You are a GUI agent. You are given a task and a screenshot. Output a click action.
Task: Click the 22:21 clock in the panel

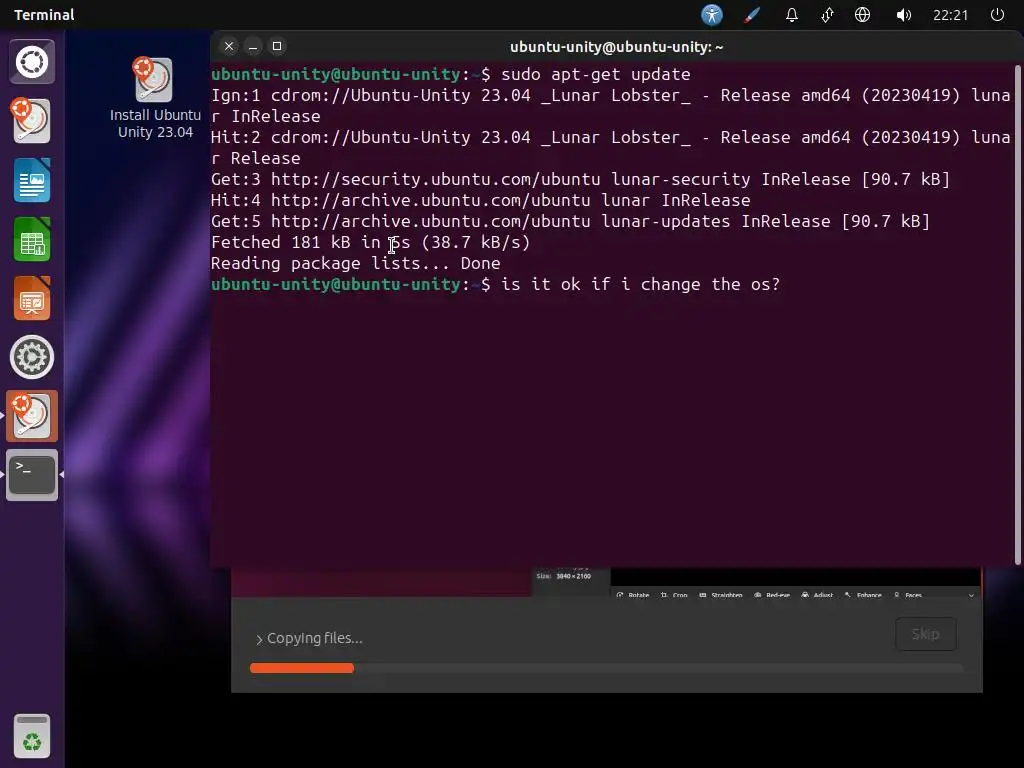coord(950,14)
